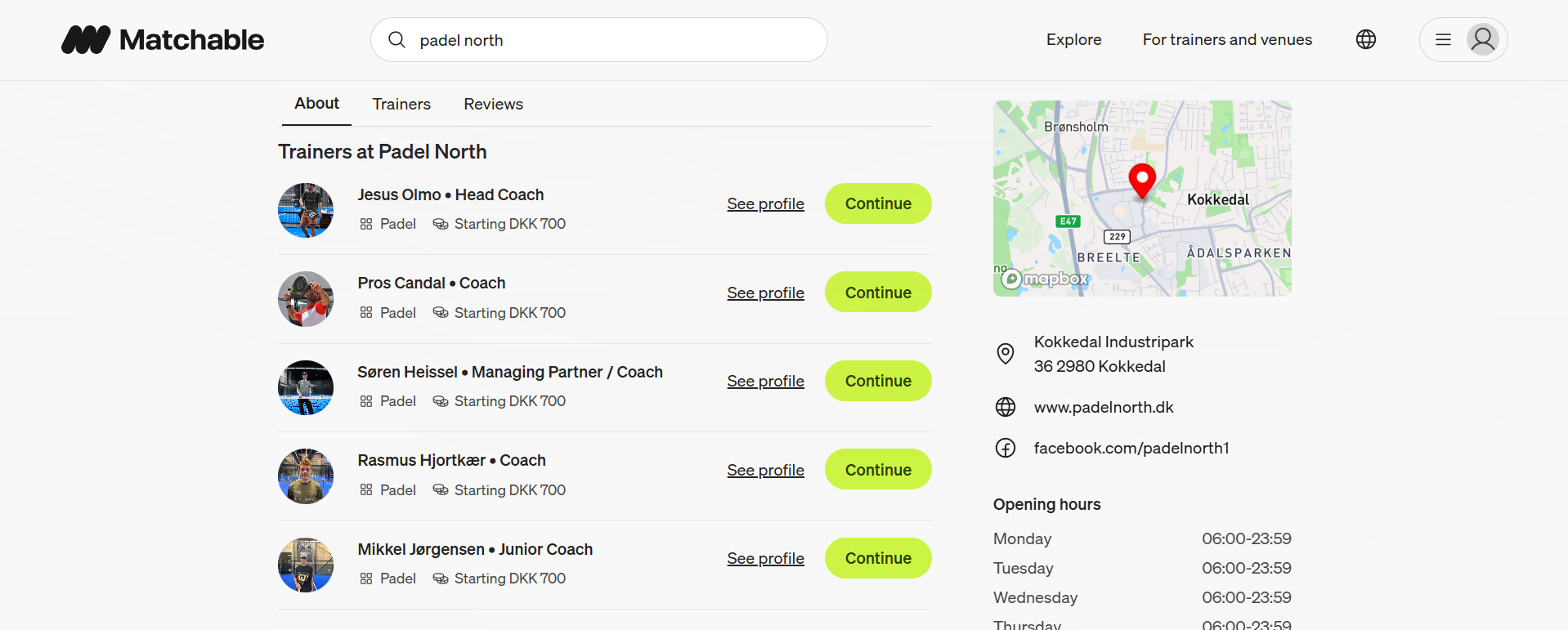The width and height of the screenshot is (1568, 630).
Task: Click Monday opening hours 06:00-23:59
Action: tap(1246, 538)
